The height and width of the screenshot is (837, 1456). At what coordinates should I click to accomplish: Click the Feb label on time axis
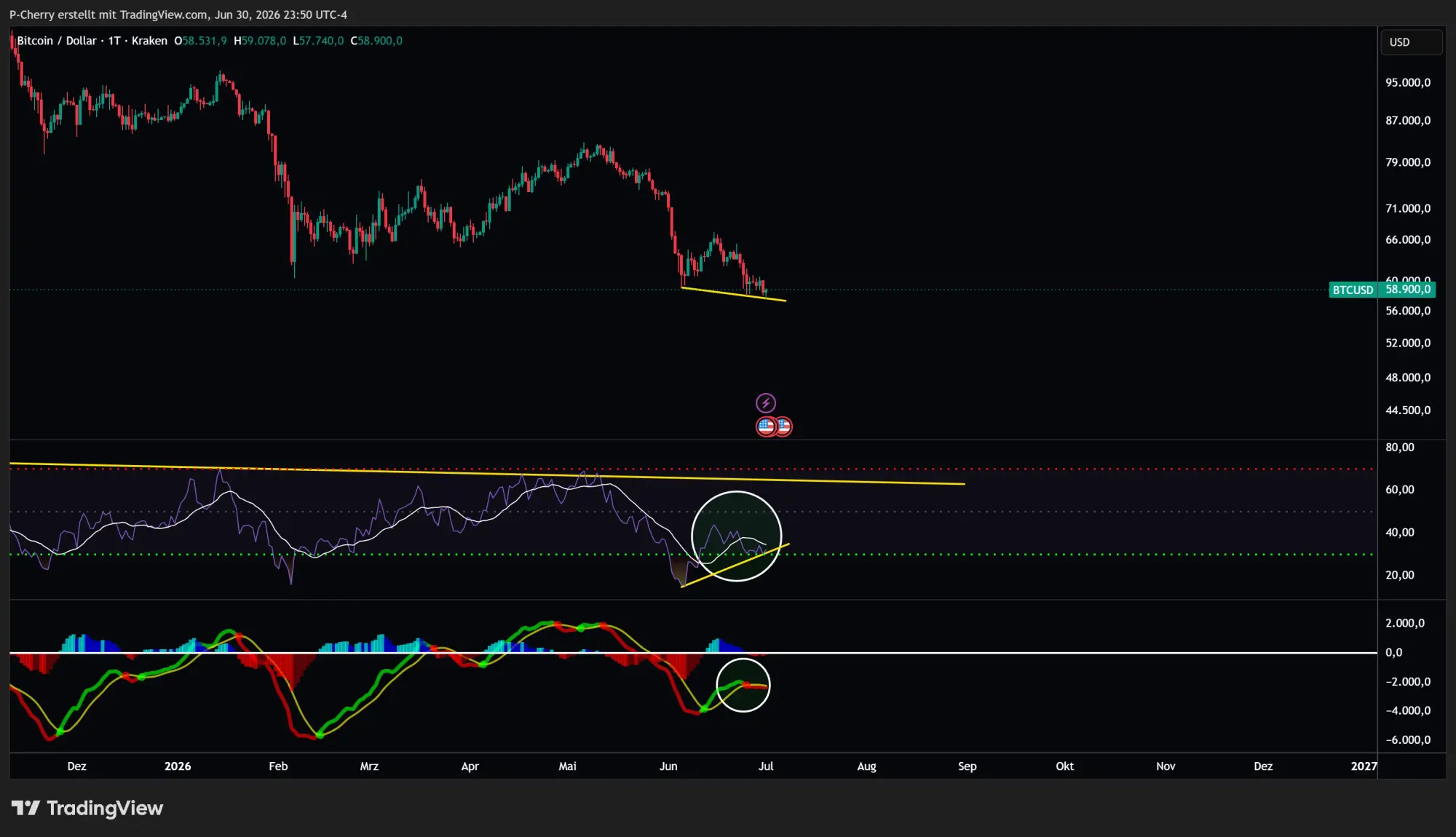point(278,766)
